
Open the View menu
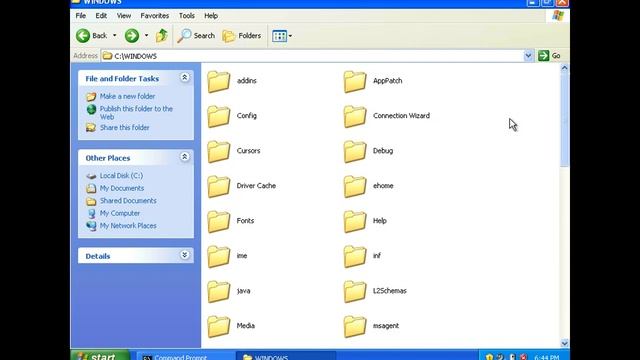[124, 16]
